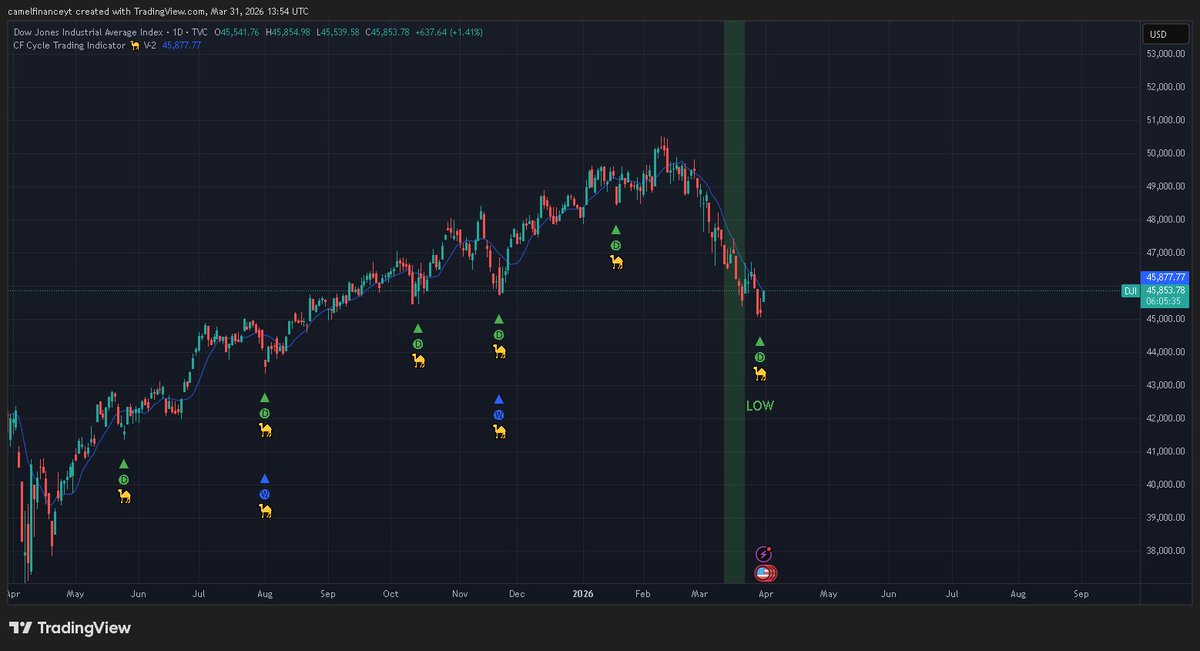Click the camel emoji in the indicator legend
Screen dimensions: 1200x651
(133, 45)
